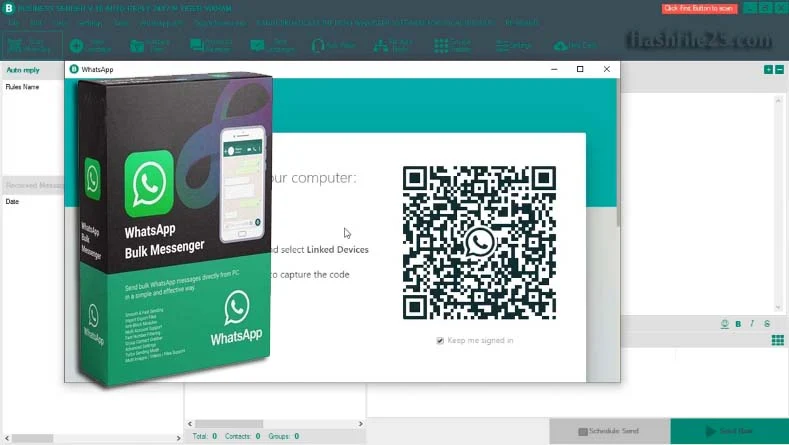Toggle bold formatting in the message editor
This screenshot has width=789, height=445.
pos(738,324)
